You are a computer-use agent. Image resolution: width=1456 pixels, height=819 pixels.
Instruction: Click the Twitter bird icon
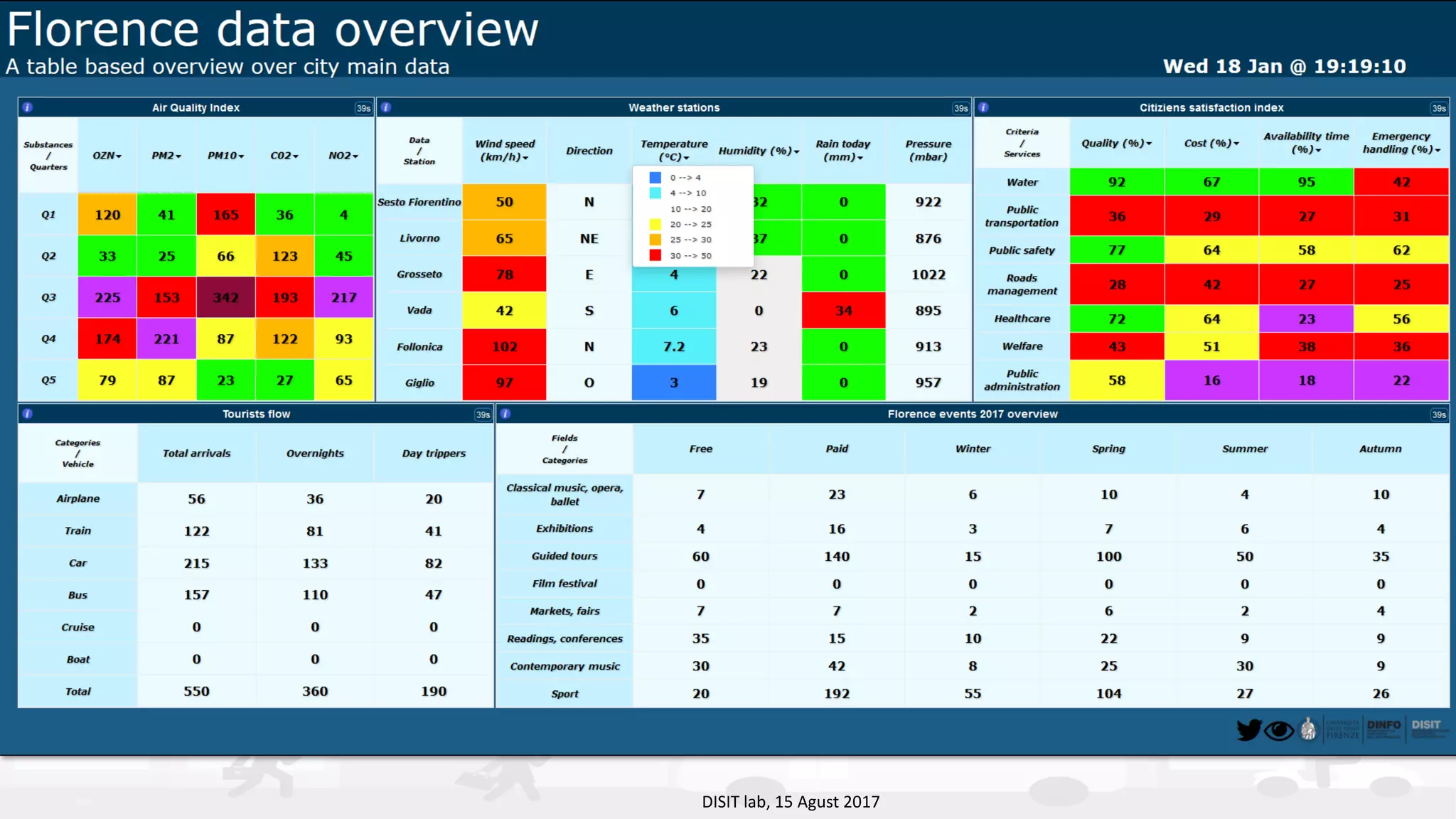click(1248, 729)
